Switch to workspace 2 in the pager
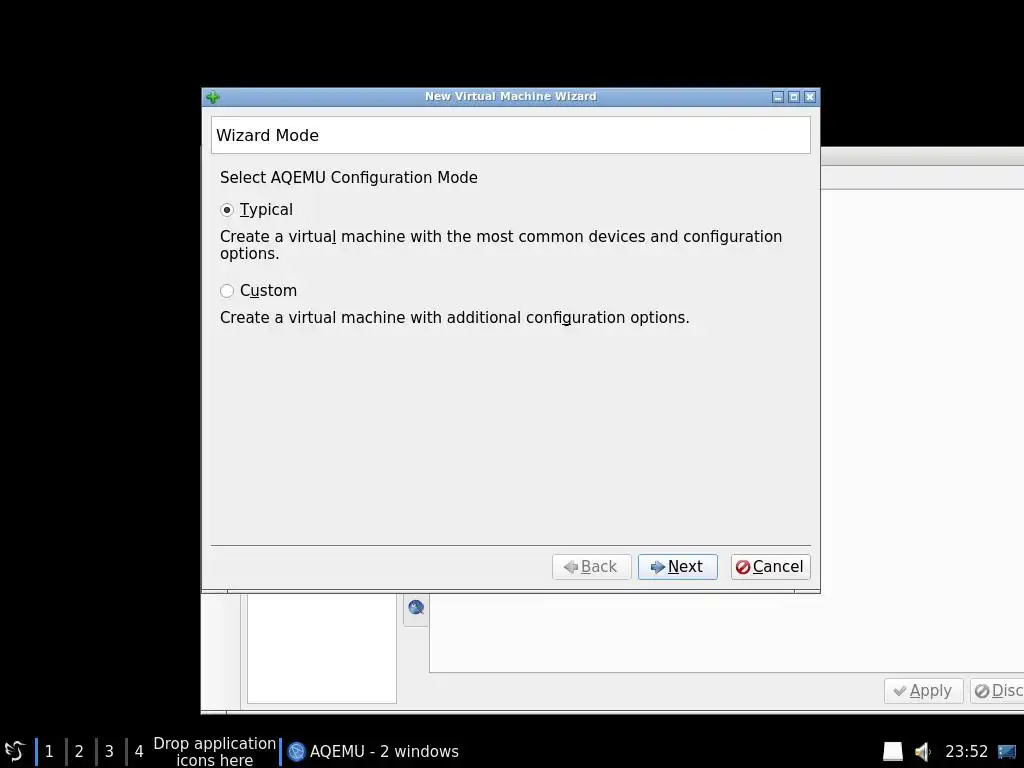This screenshot has width=1024, height=768. click(79, 752)
